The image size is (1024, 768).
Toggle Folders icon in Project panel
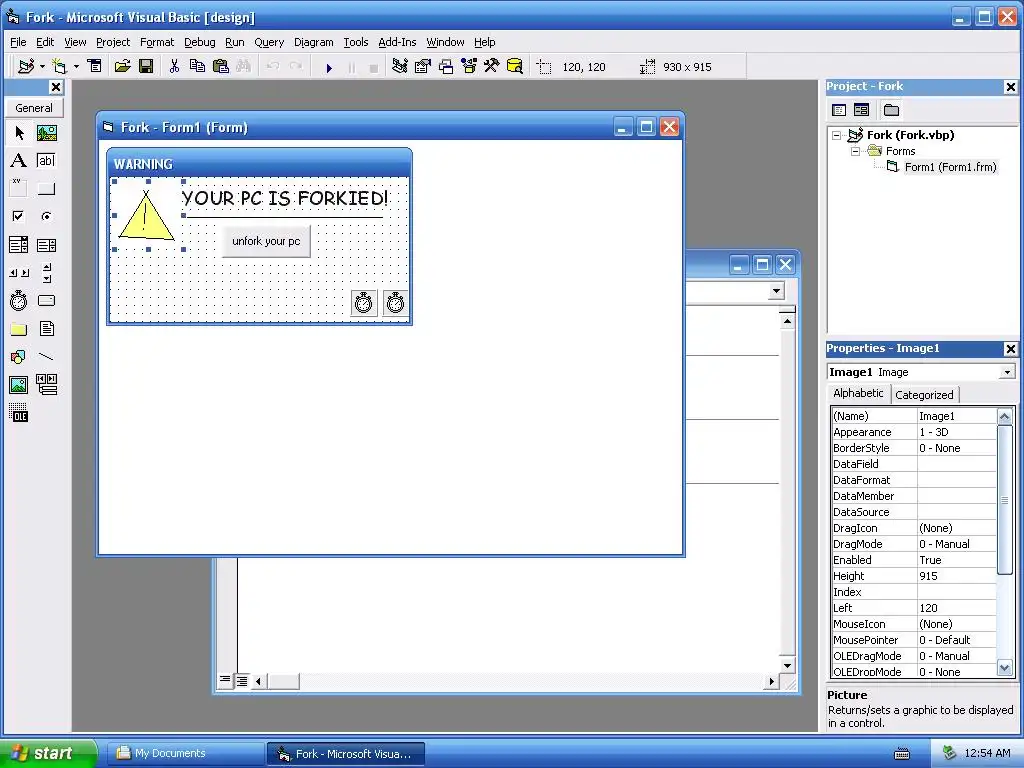click(891, 110)
